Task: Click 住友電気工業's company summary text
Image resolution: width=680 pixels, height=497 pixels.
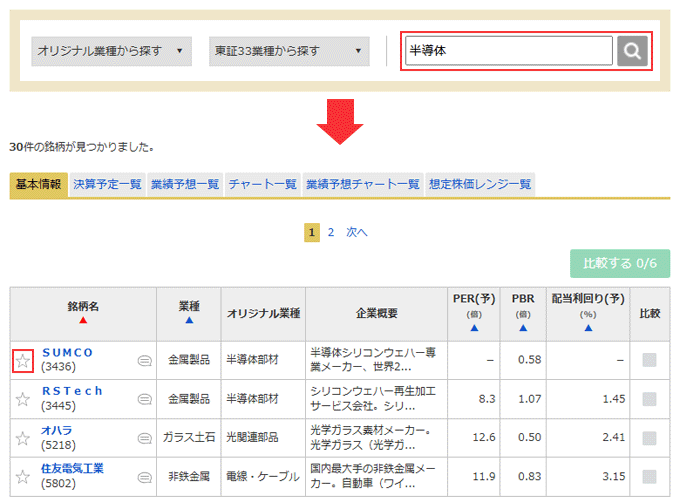Action: (373, 476)
